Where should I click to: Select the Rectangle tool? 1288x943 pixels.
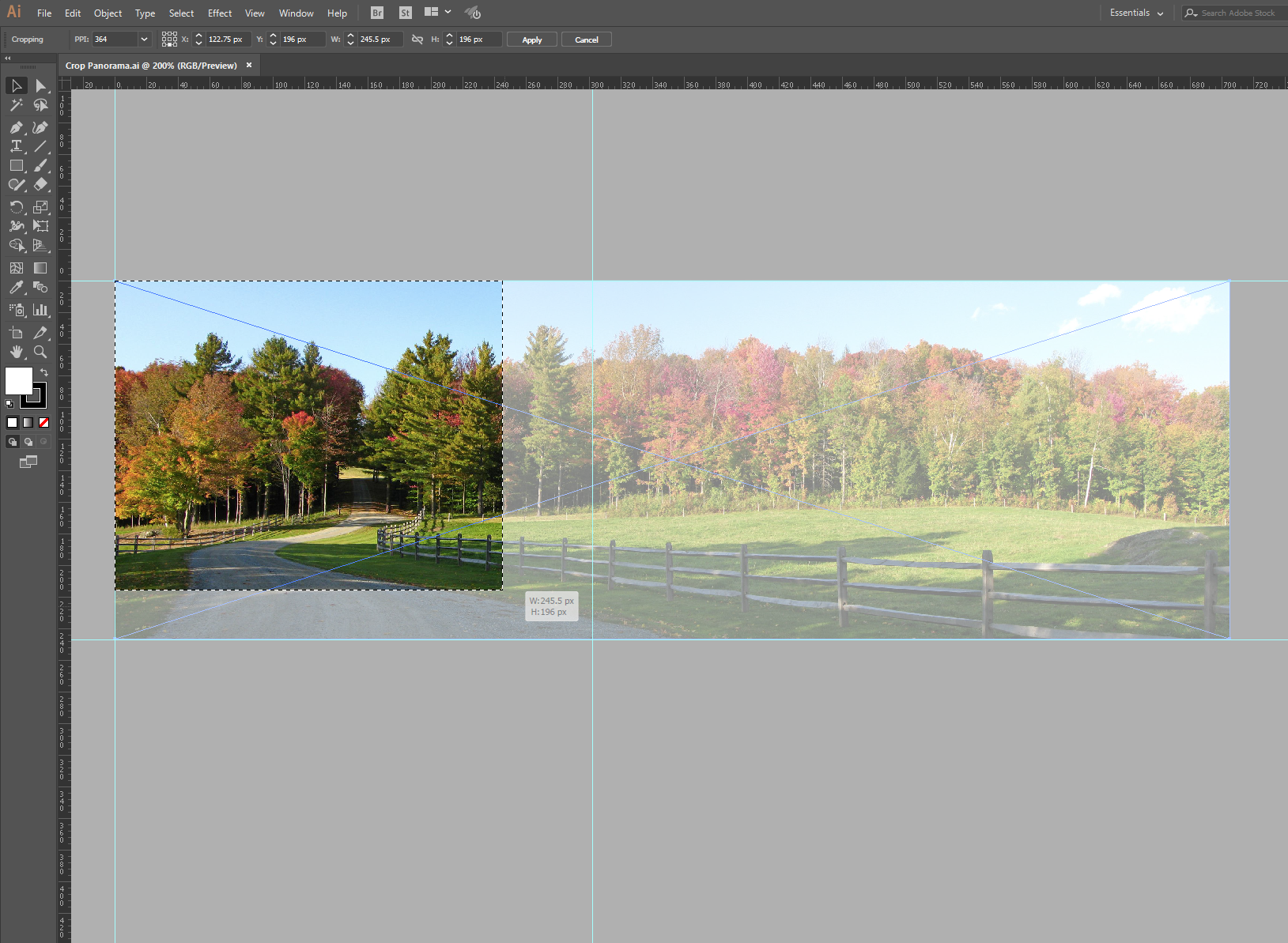17,166
